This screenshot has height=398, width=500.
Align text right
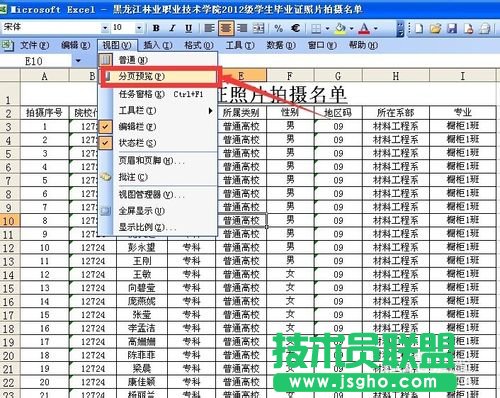242,28
